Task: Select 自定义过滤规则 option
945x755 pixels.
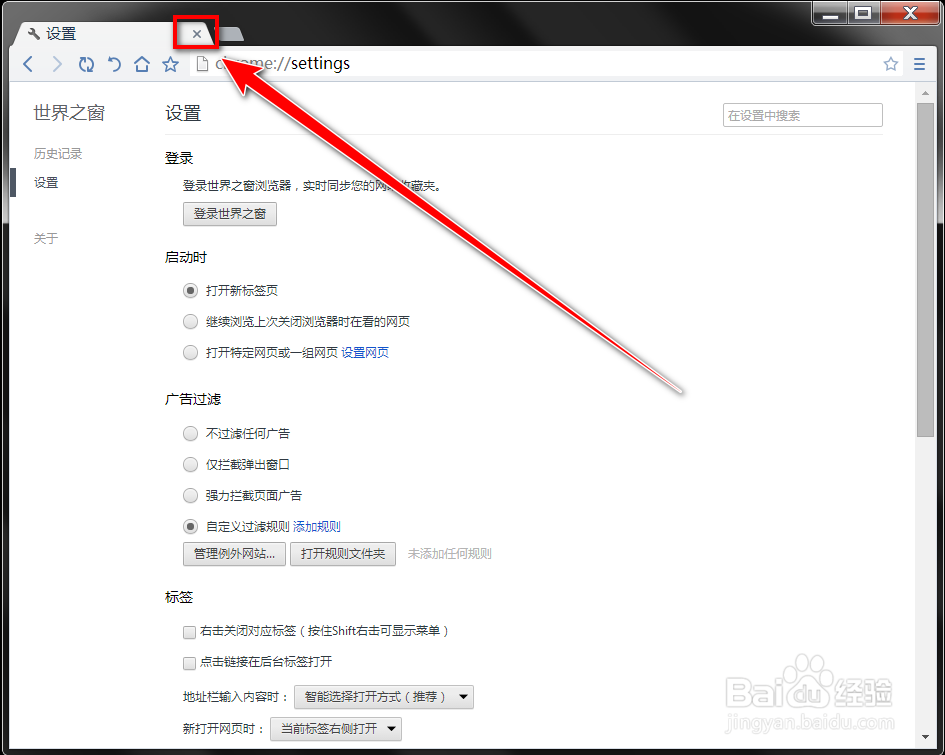Action: pyautogui.click(x=190, y=527)
